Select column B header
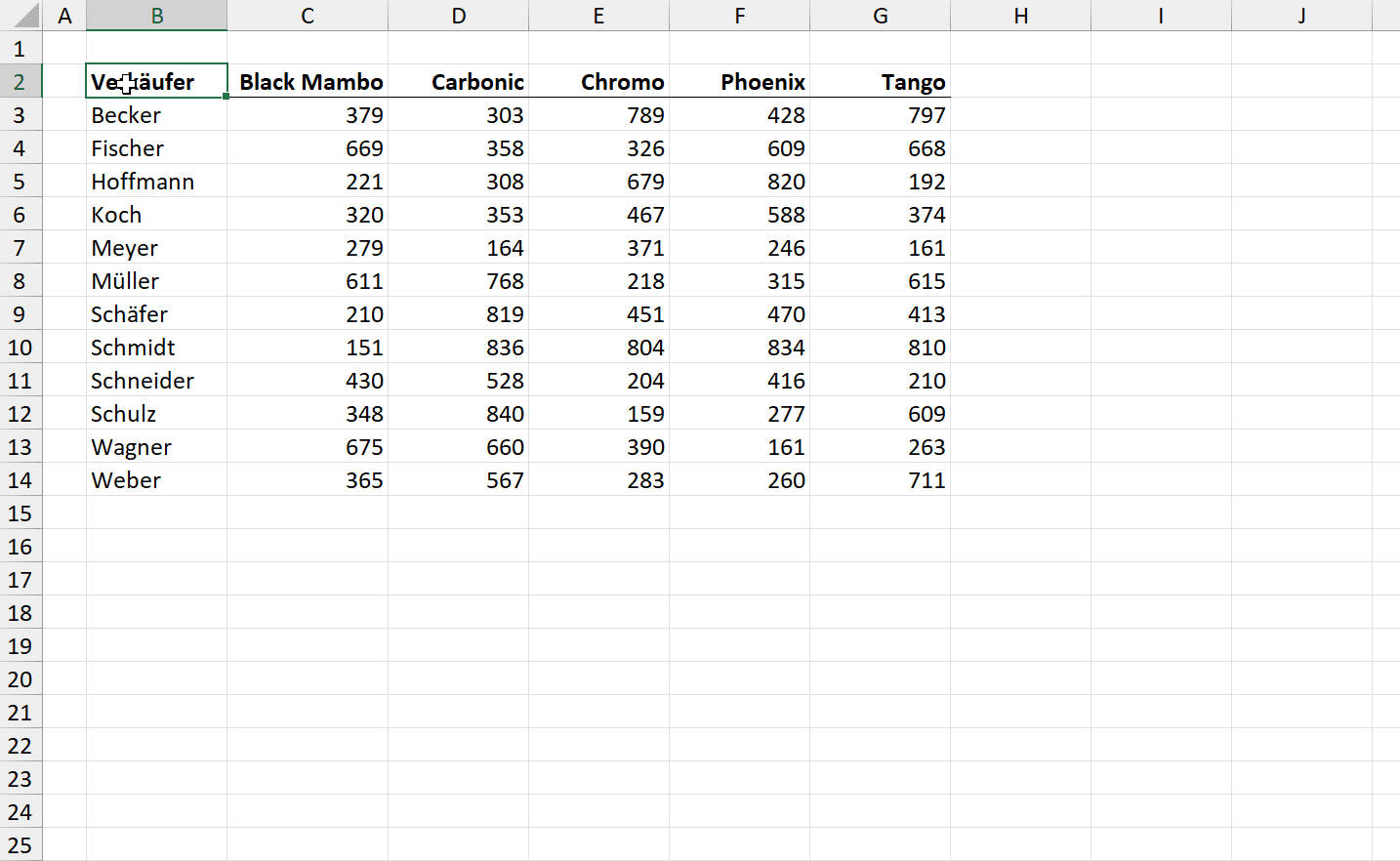This screenshot has height=861, width=1400. click(156, 16)
